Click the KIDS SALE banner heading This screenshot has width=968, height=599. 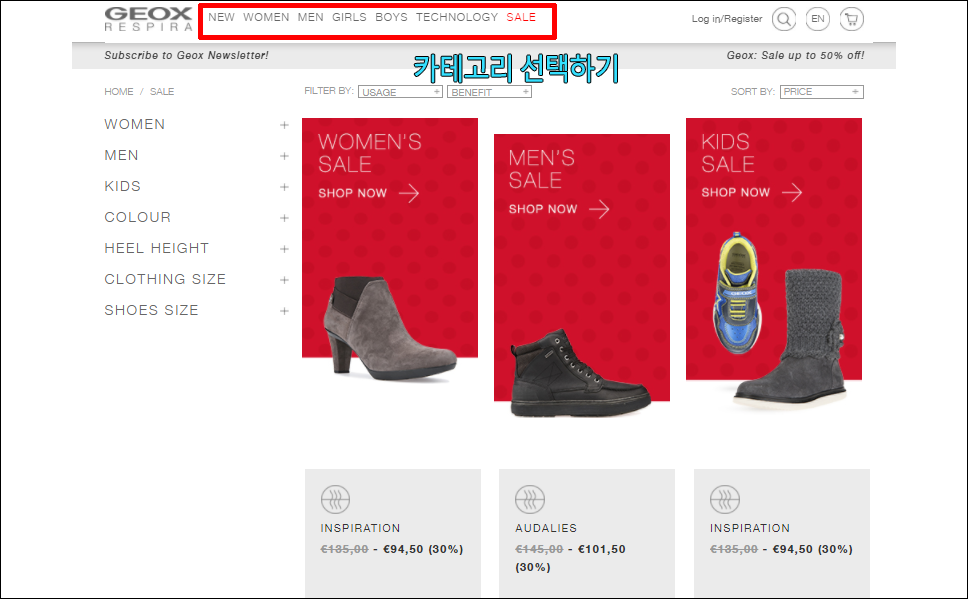(728, 153)
